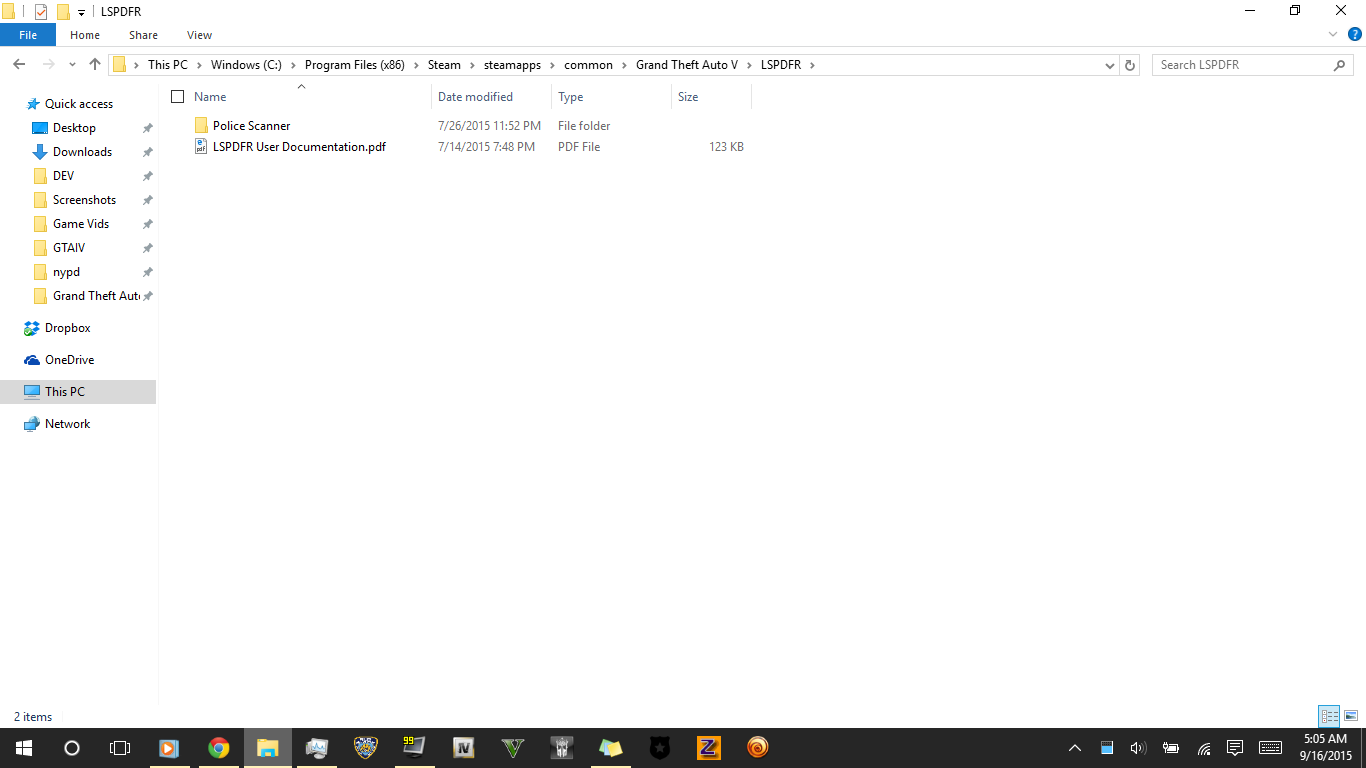Go up one folder level with the up arrow

point(95,64)
